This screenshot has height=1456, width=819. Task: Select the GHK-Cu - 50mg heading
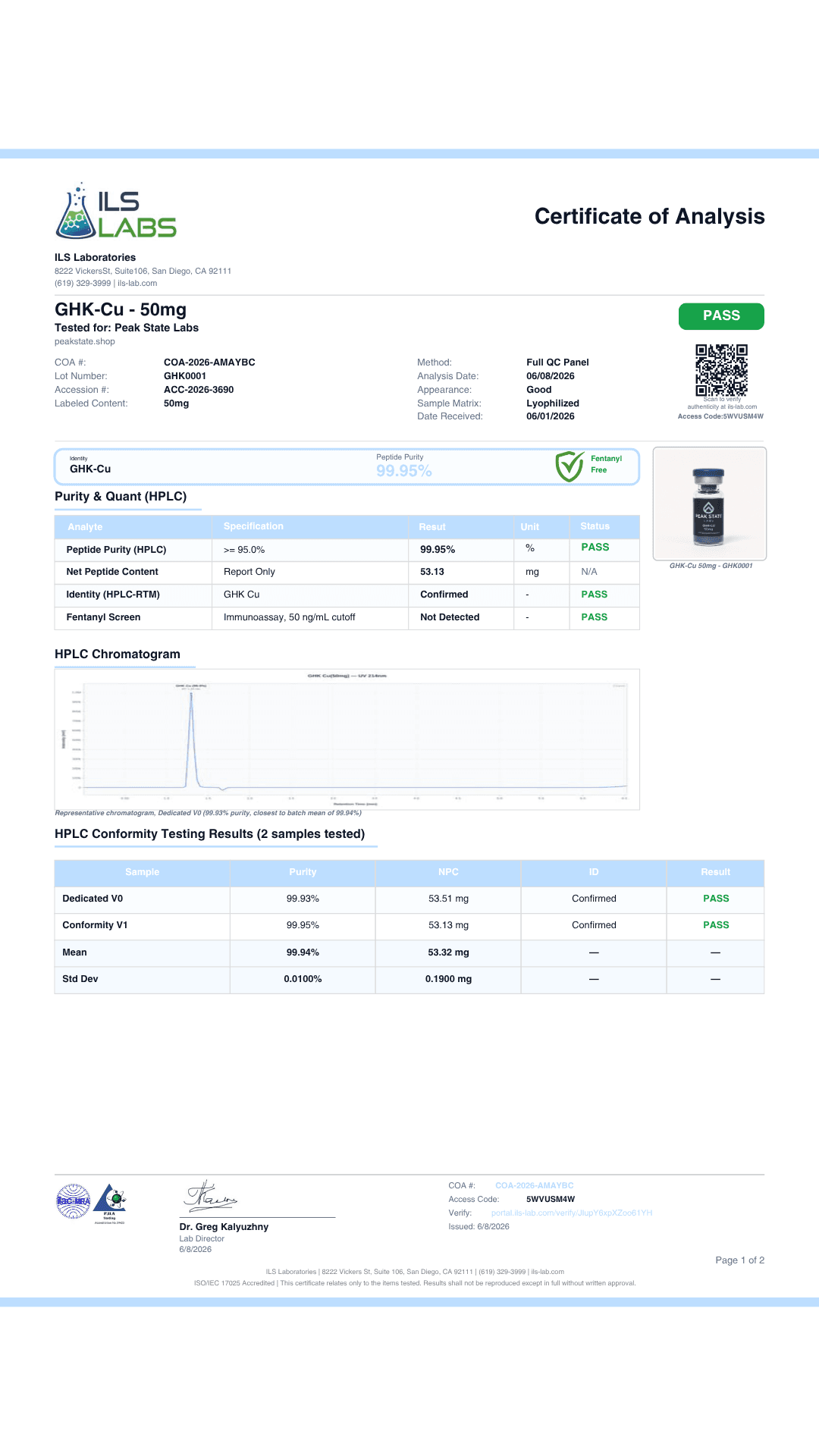(121, 309)
